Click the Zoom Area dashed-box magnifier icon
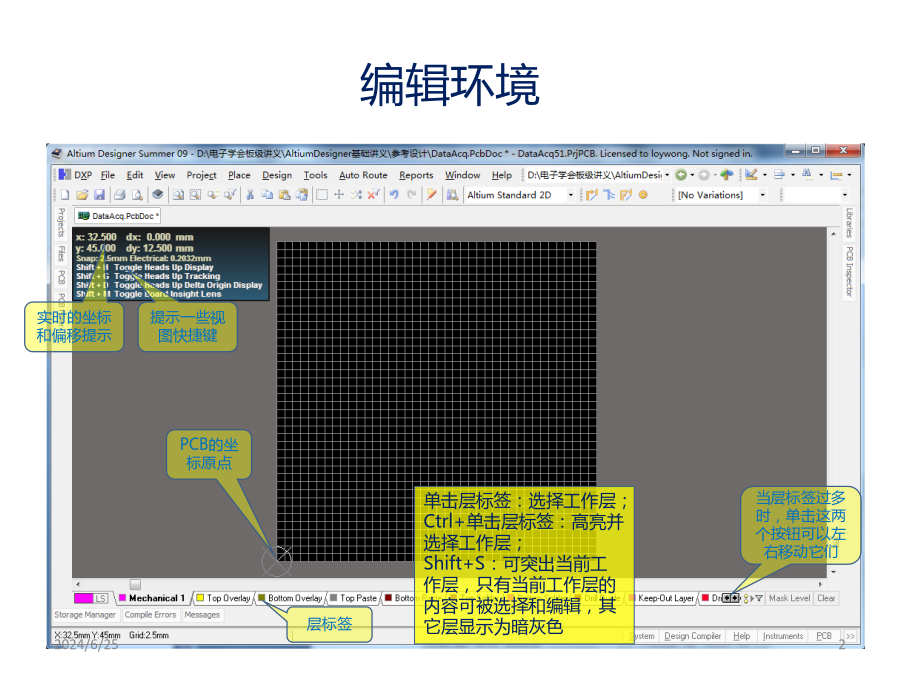 [x=195, y=195]
